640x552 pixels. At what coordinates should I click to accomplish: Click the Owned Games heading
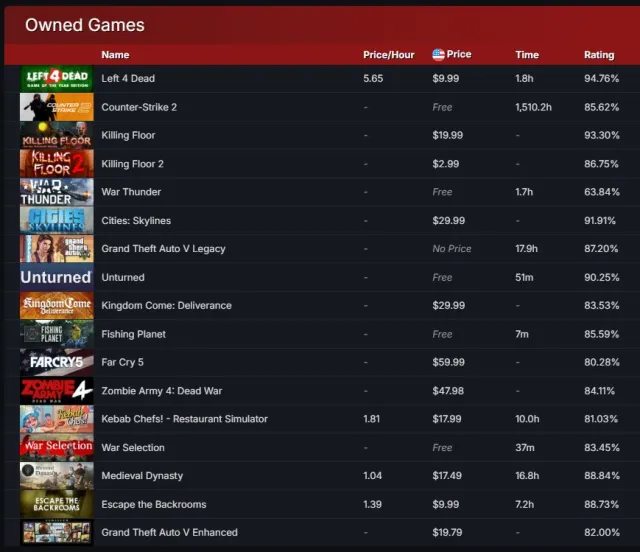point(84,25)
